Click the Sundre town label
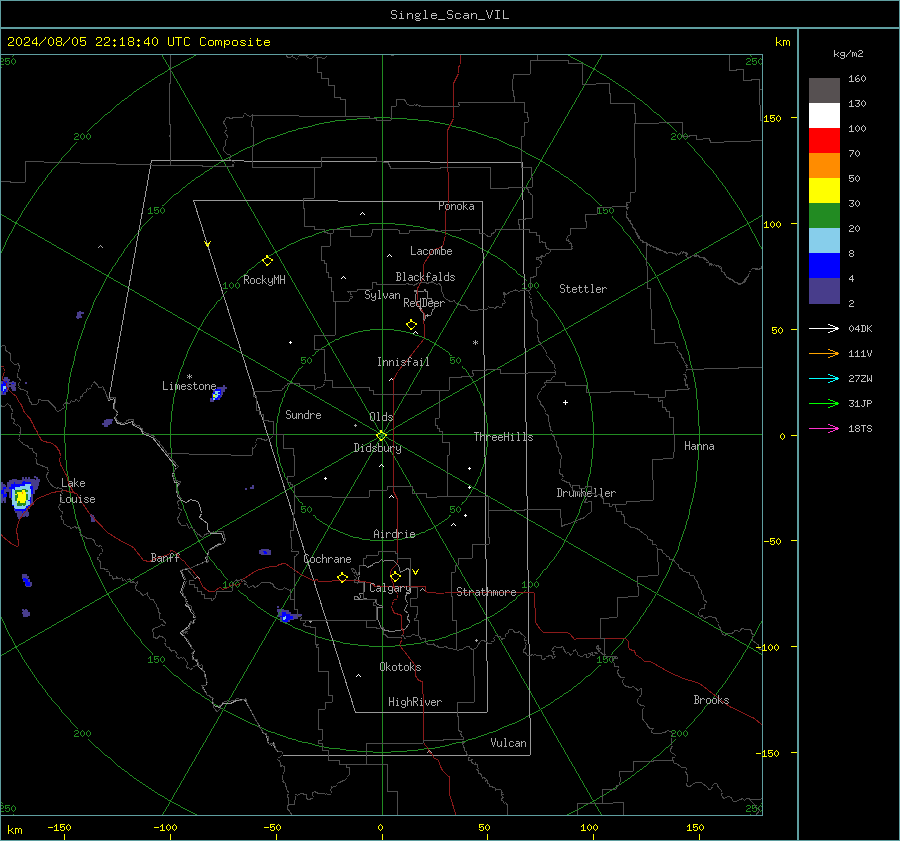The width and height of the screenshot is (900, 841). pyautogui.click(x=303, y=414)
